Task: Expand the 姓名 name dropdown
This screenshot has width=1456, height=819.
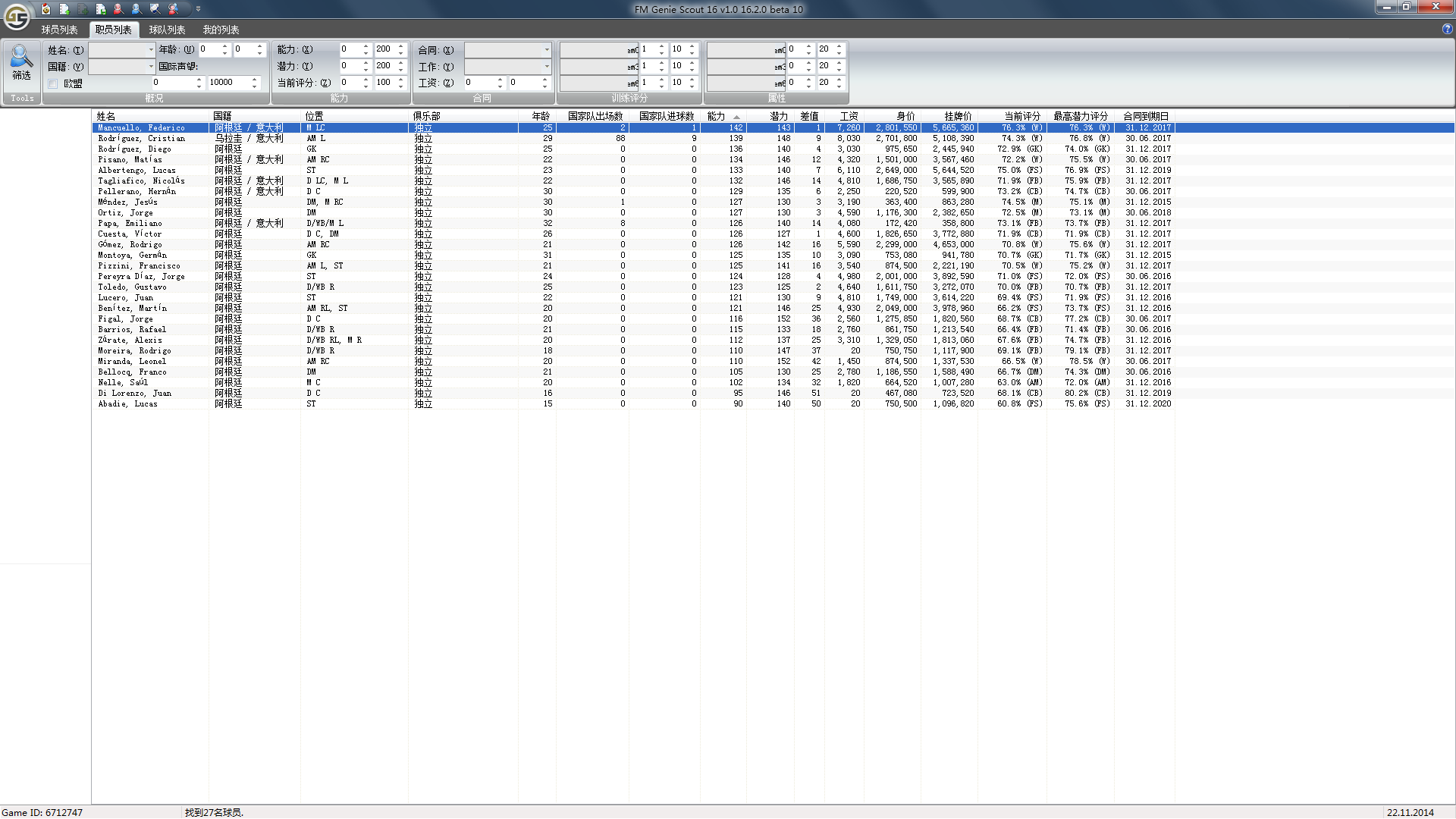Action: (151, 50)
